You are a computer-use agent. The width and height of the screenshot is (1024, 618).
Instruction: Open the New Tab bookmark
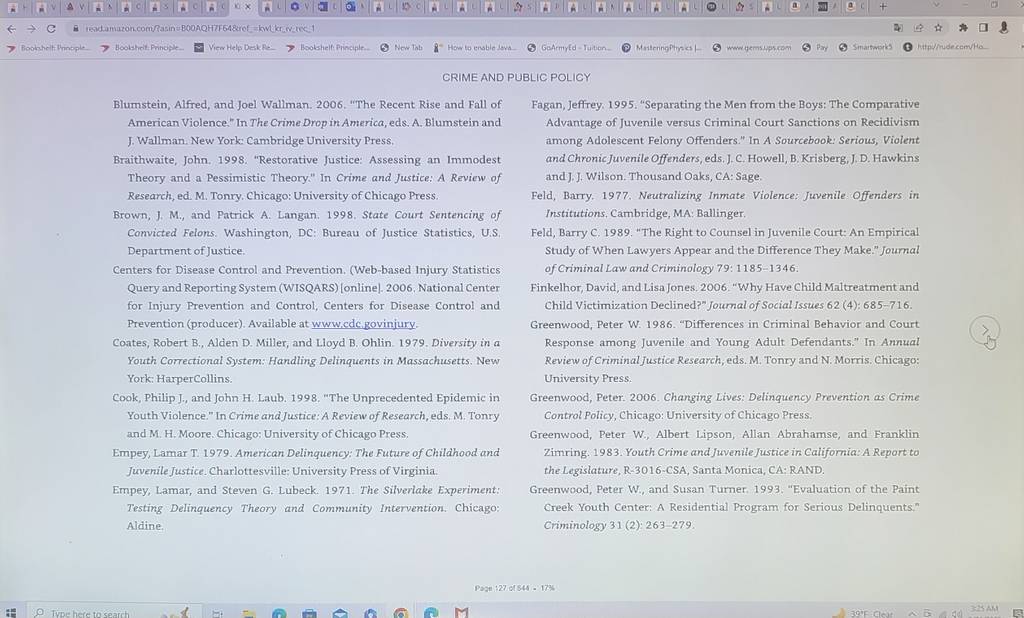pyautogui.click(x=402, y=48)
